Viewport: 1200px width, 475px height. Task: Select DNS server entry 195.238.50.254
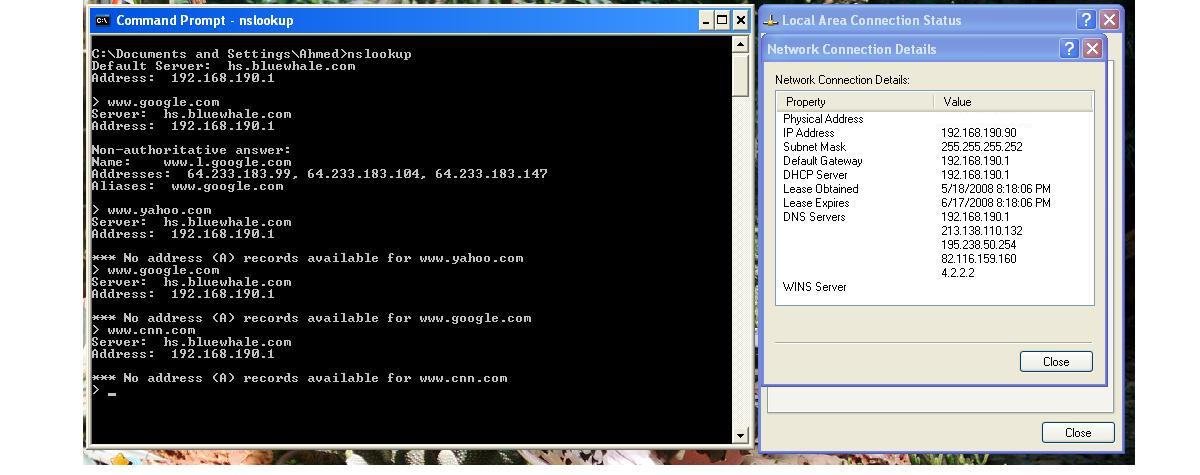click(978, 245)
